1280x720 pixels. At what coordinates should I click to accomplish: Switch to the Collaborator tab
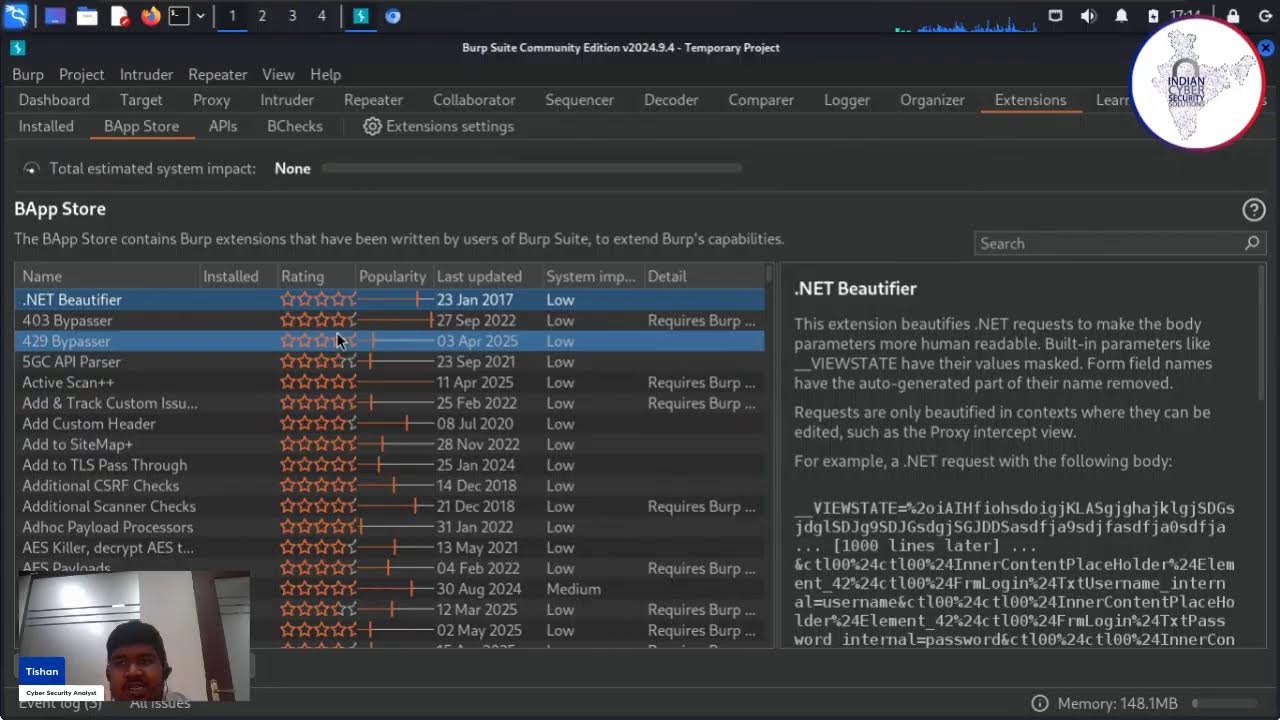474,100
